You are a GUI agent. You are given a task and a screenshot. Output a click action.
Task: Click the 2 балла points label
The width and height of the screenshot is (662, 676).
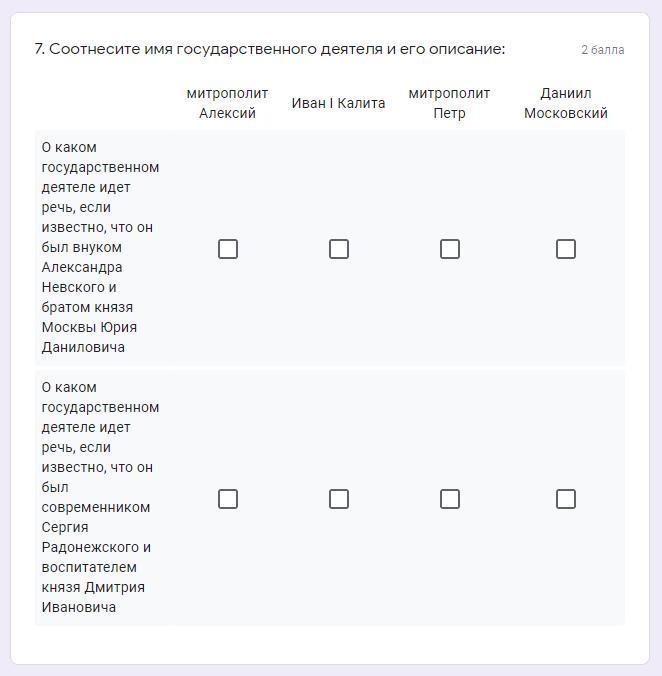click(x=602, y=50)
